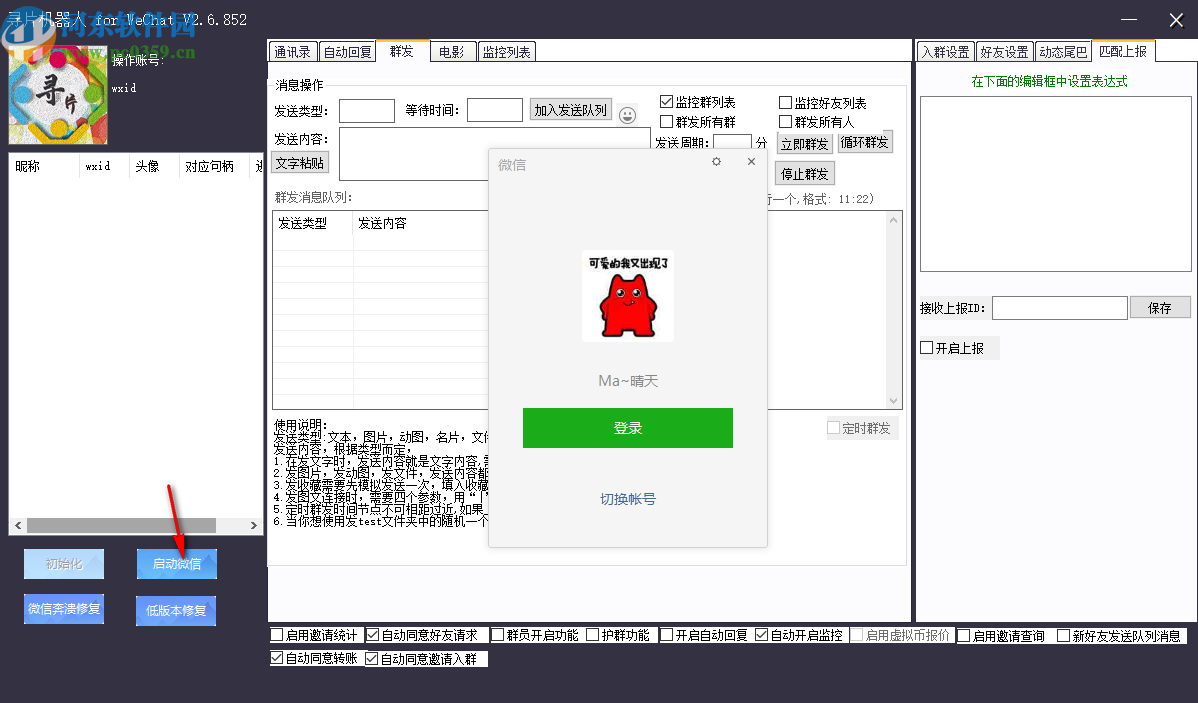
Task: Enable 新好友发送队列消息 checkbox
Action: pyautogui.click(x=1063, y=636)
